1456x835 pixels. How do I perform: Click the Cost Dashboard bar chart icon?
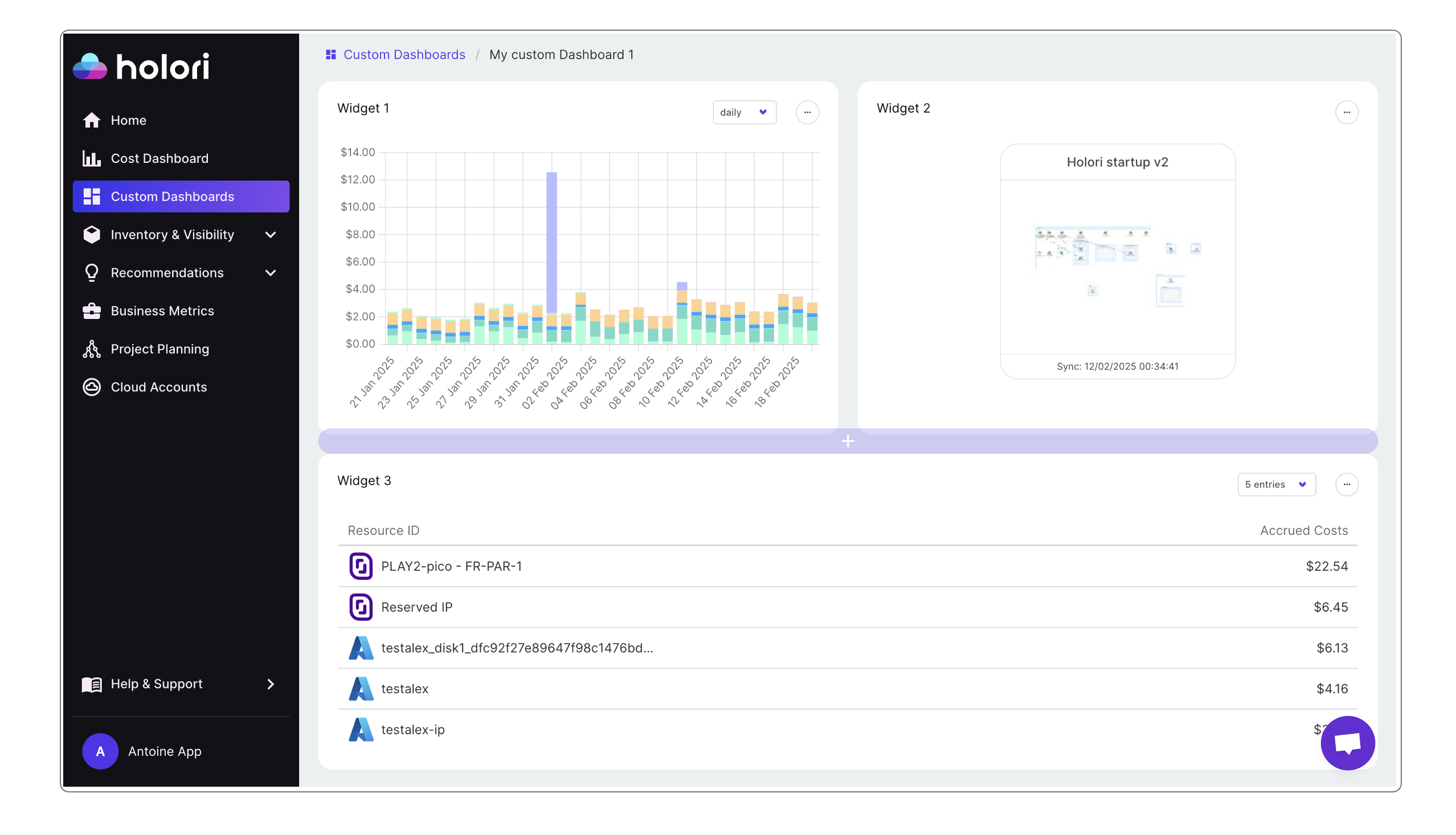click(x=92, y=158)
